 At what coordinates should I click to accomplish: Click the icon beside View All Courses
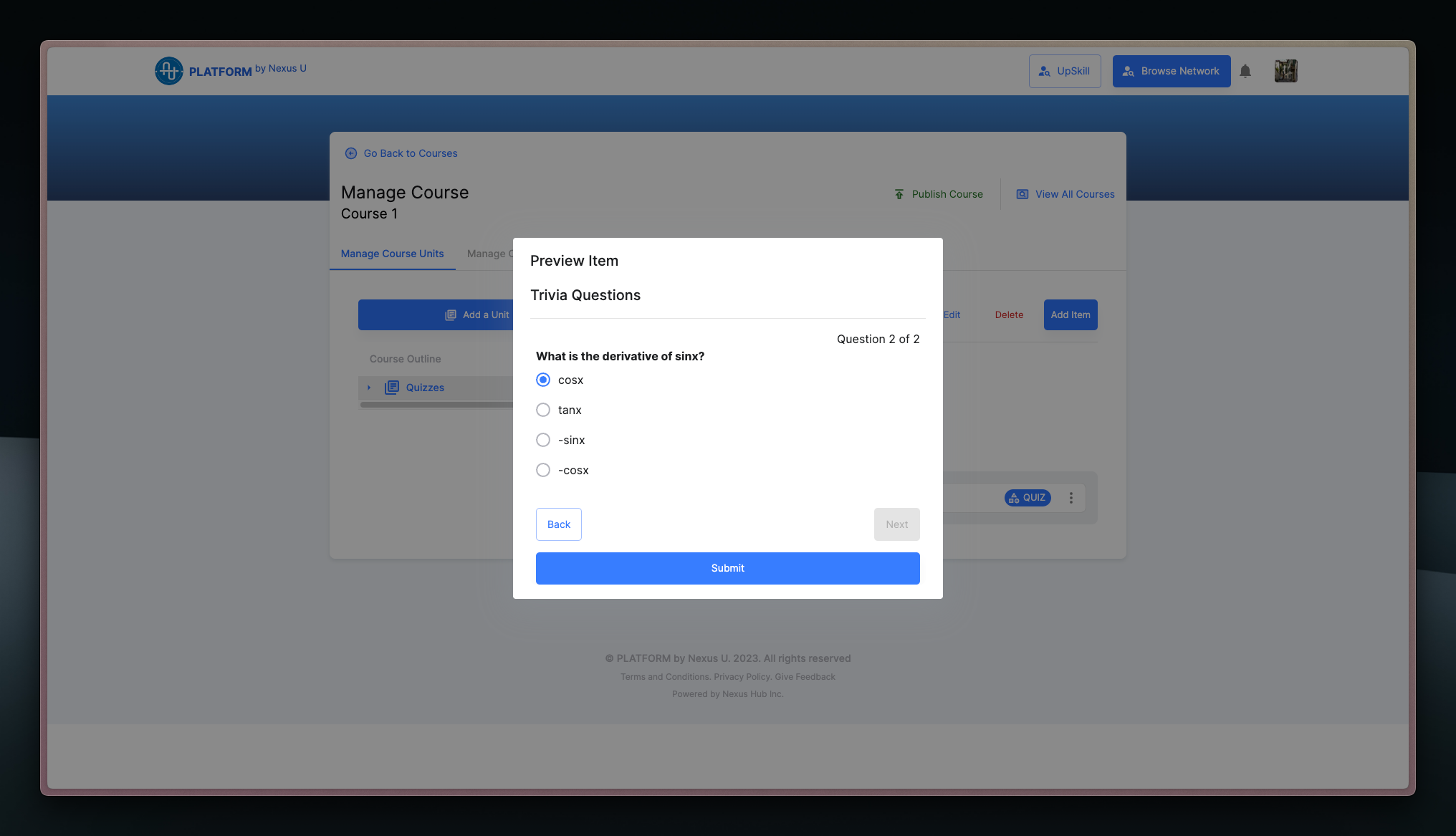tap(1022, 193)
